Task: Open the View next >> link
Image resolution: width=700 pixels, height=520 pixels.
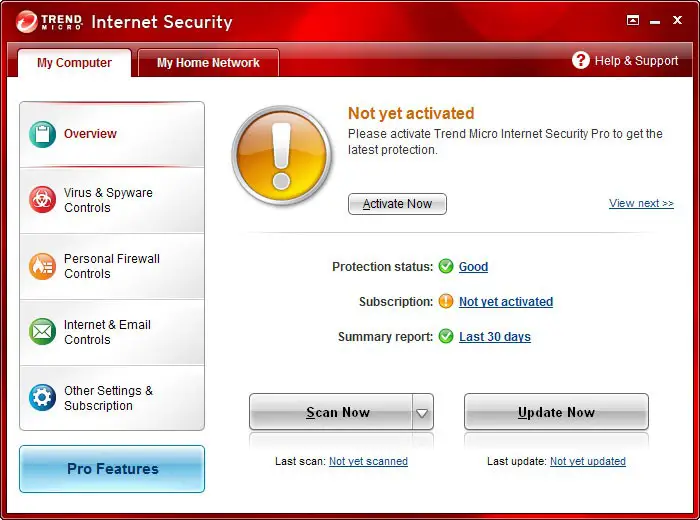Action: (x=641, y=203)
